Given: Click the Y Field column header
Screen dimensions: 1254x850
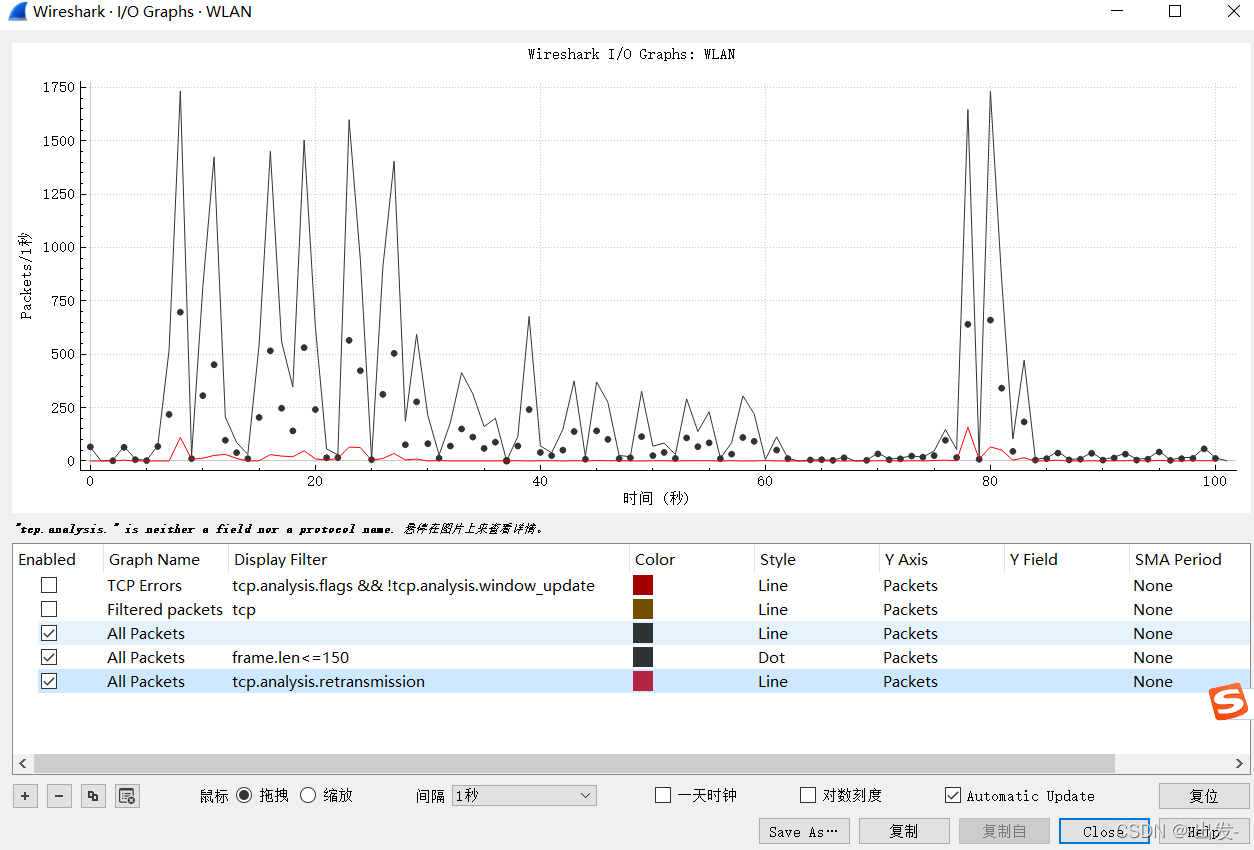Looking at the screenshot, I should (1066, 559).
